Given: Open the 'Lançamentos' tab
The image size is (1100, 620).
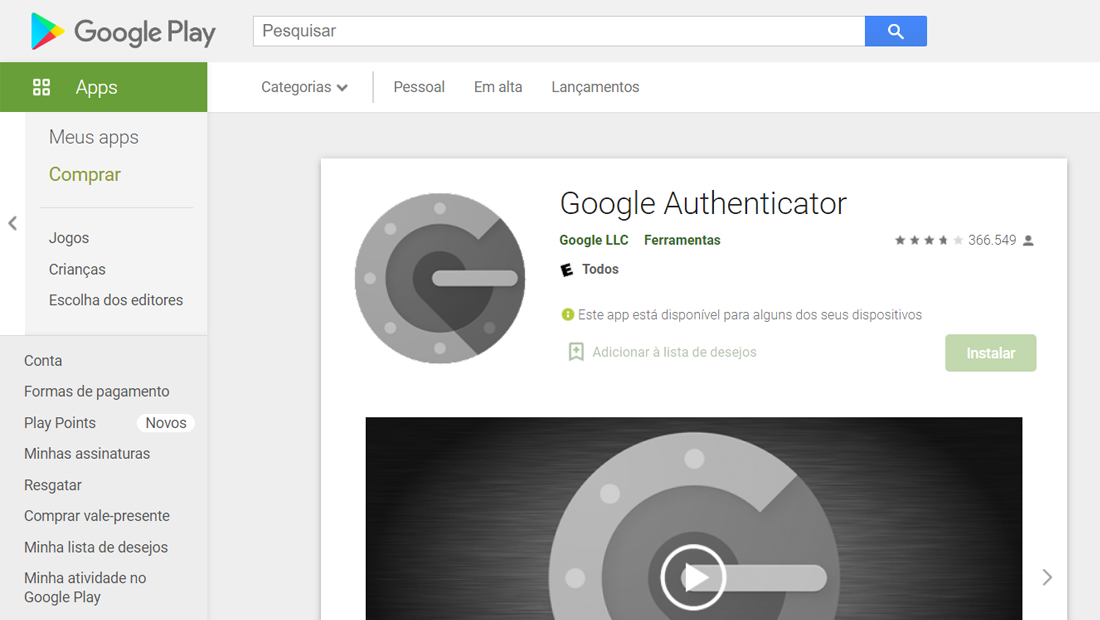Looking at the screenshot, I should click(x=595, y=87).
